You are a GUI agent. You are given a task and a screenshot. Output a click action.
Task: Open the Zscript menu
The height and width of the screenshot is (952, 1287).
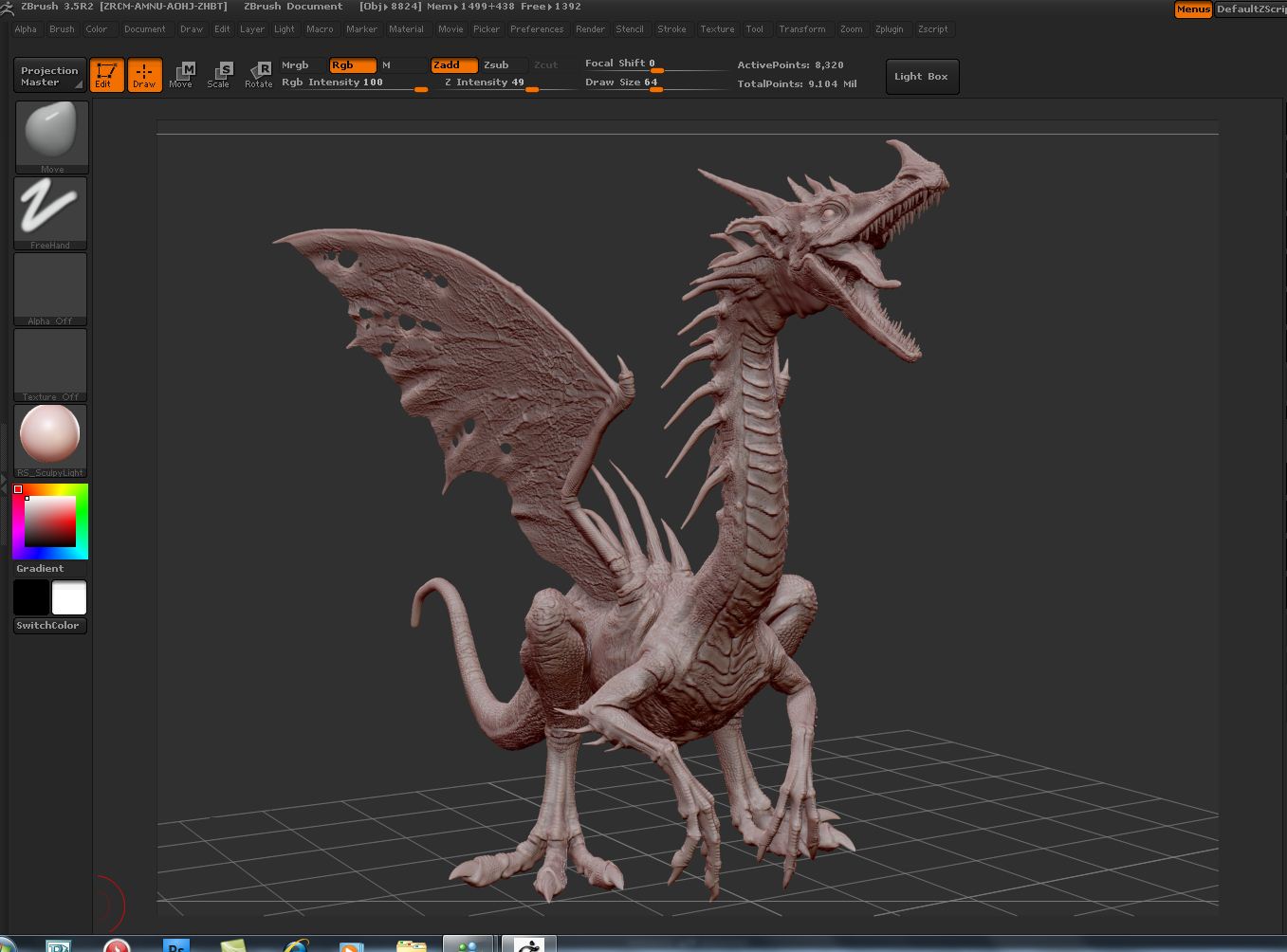point(933,29)
